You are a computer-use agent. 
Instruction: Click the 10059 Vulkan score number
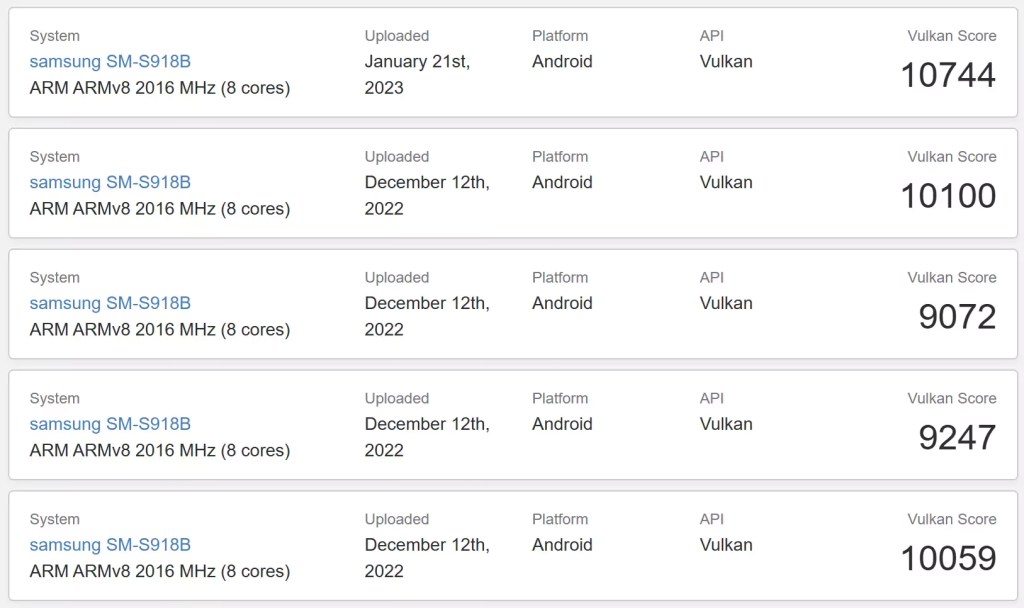(x=948, y=559)
